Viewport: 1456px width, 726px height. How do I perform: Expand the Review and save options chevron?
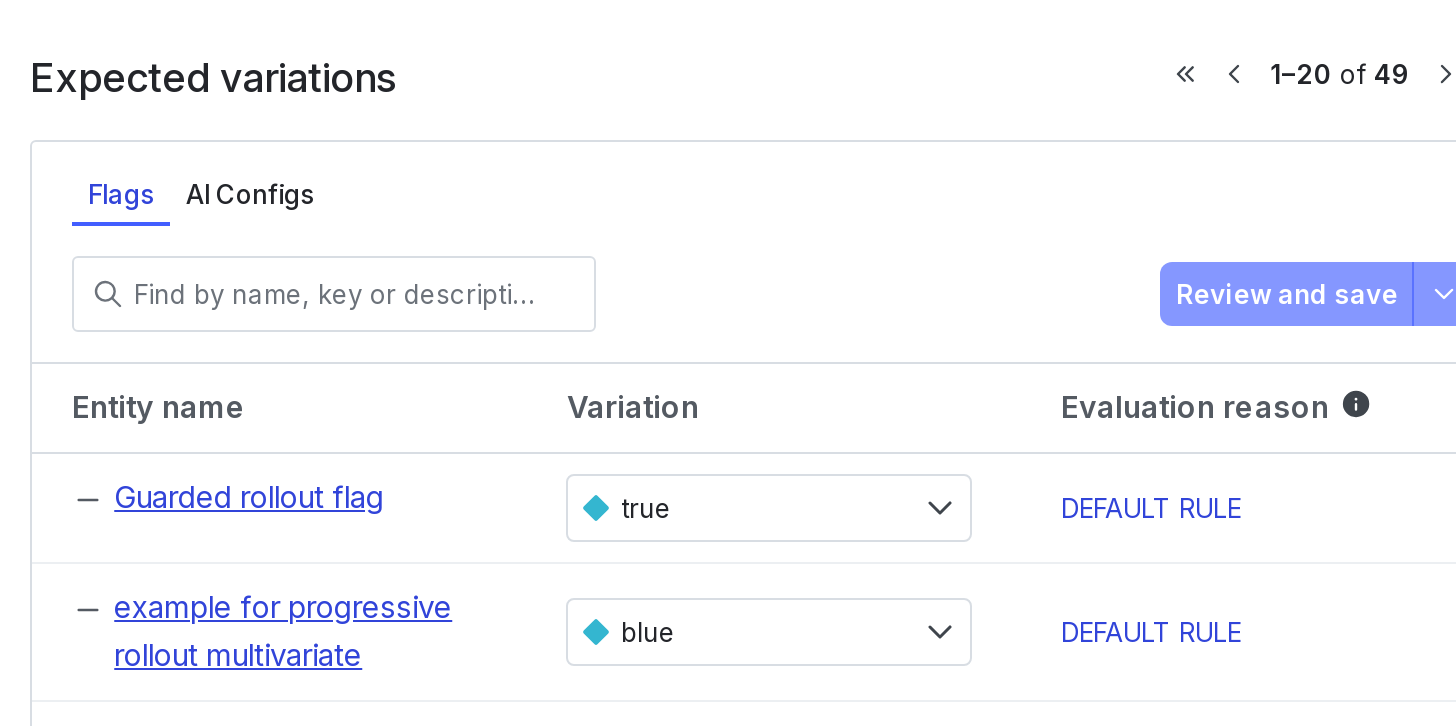pyautogui.click(x=1442, y=294)
